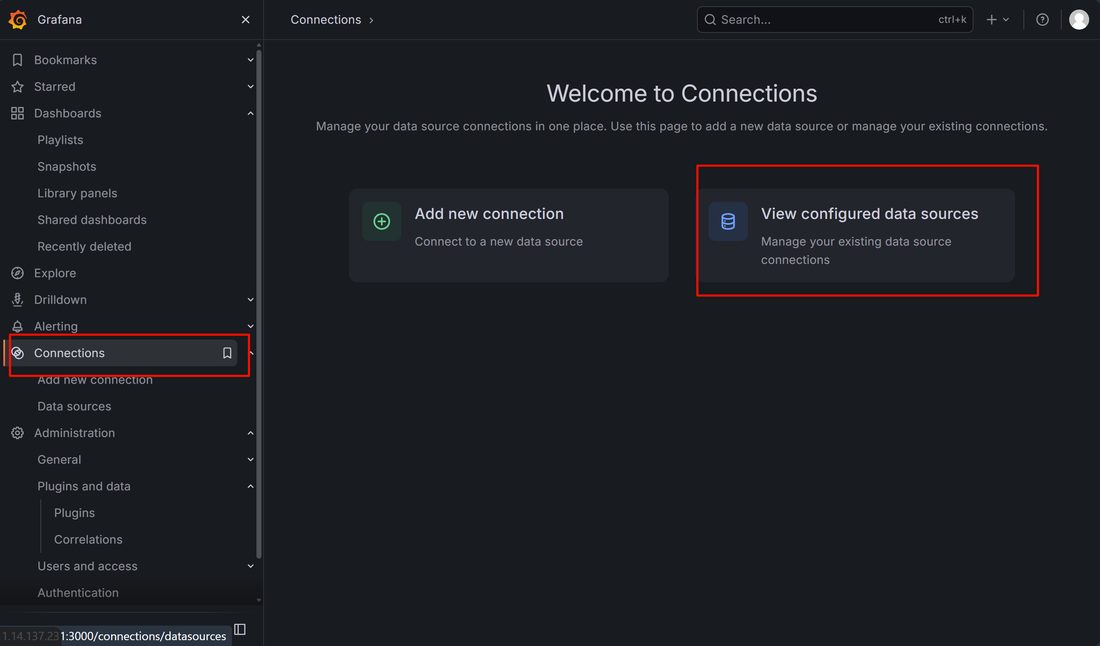Click the sidebar vertical scrollbar
The image size is (1100, 646).
[259, 302]
